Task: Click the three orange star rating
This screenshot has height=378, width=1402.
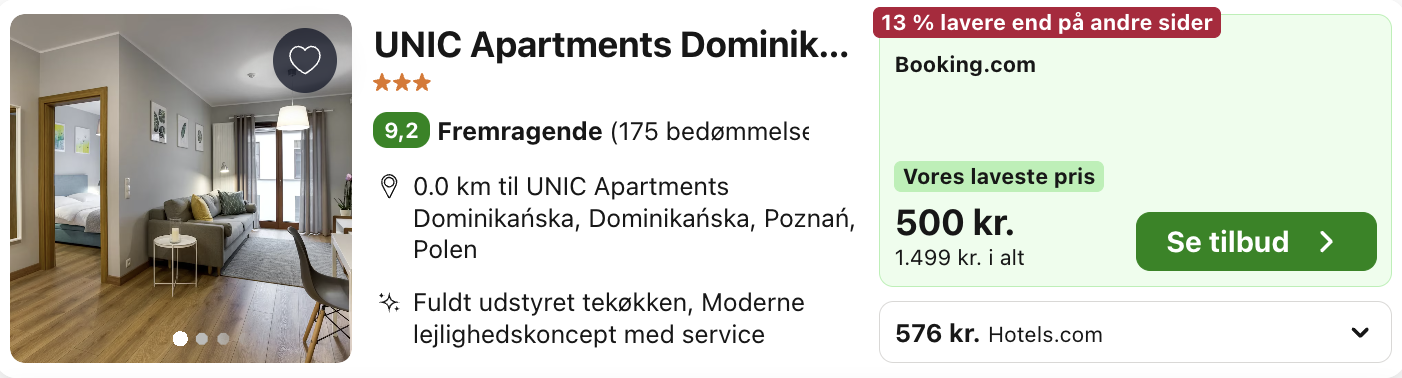Action: (x=402, y=83)
